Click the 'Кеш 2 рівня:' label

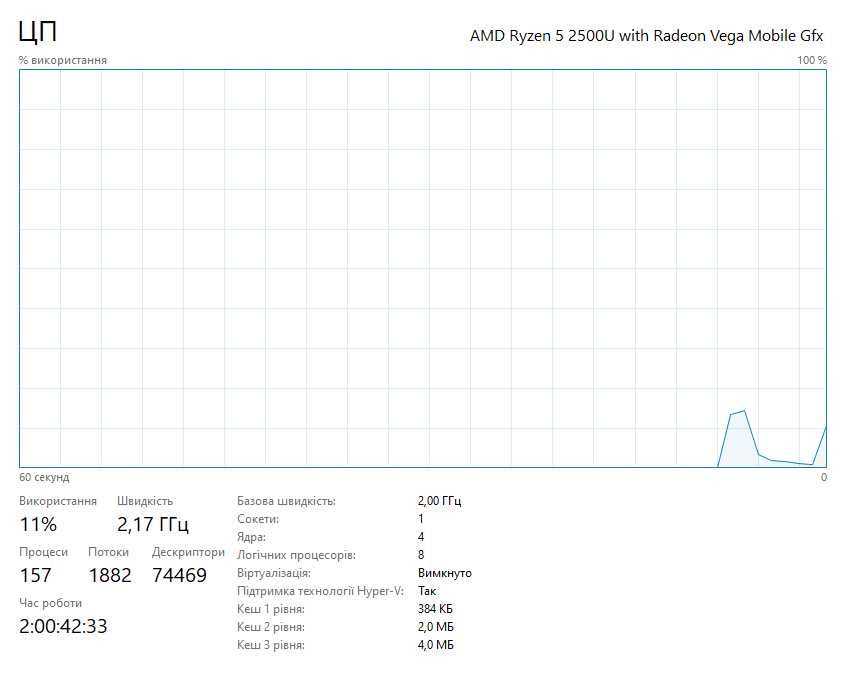coord(271,627)
